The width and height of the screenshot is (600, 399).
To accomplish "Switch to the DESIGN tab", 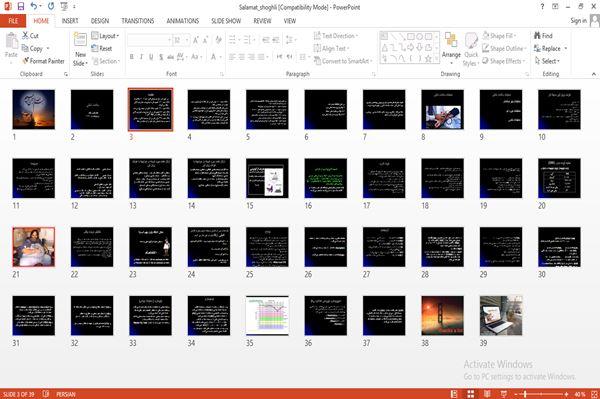I will pyautogui.click(x=100, y=21).
